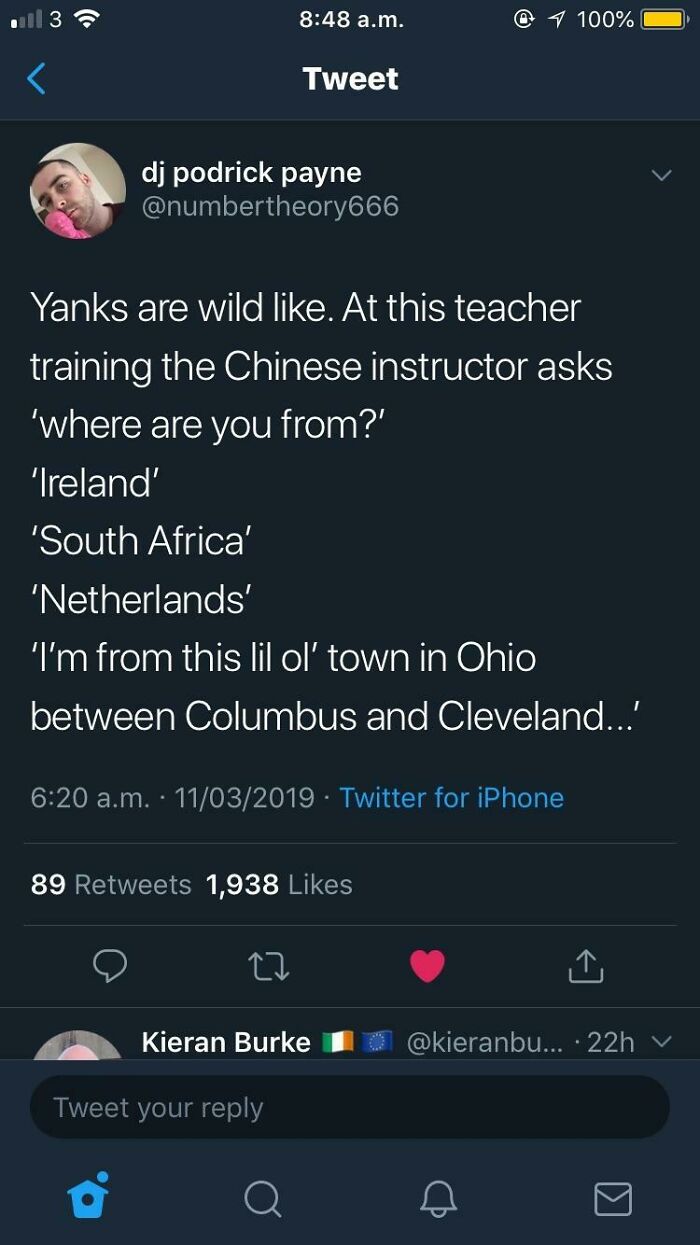
Task: Retweet using the retweet arrows icon
Action: pos(269,966)
